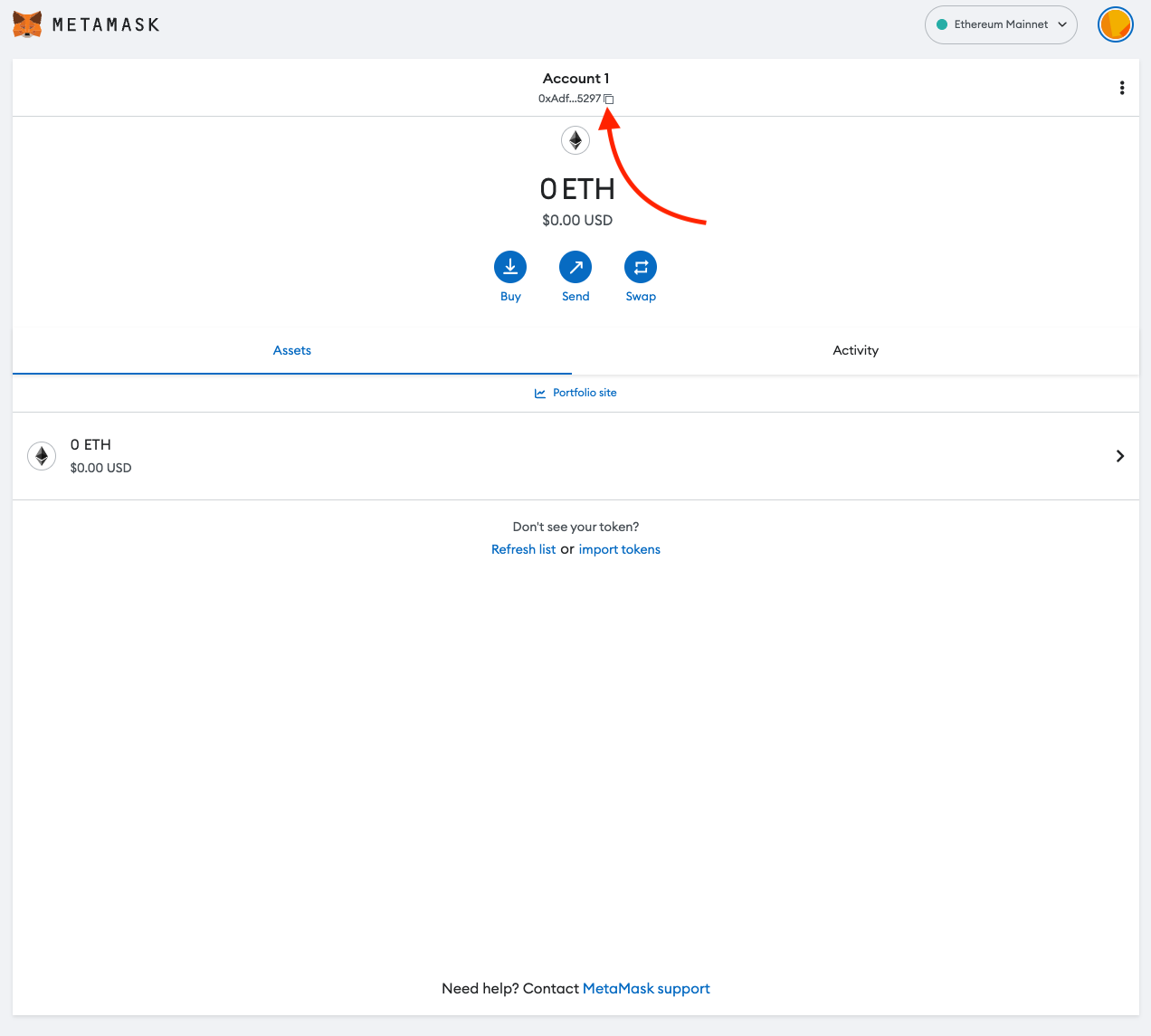Click the 0 ETH asset row text
This screenshot has height=1036, width=1151.
click(x=90, y=445)
